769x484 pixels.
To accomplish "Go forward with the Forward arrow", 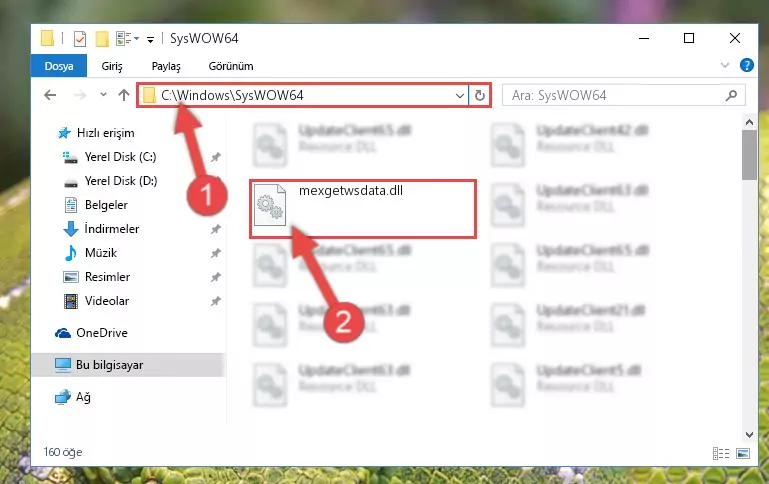I will 79,95.
